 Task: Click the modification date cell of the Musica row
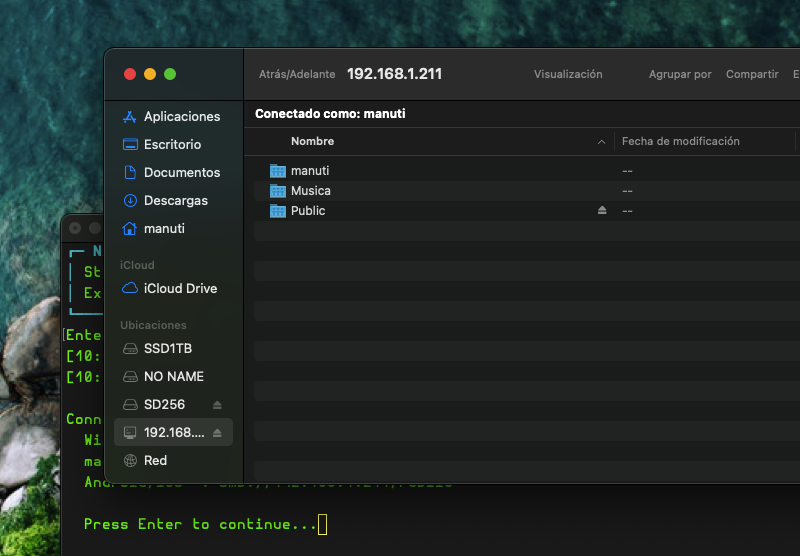[x=627, y=191]
